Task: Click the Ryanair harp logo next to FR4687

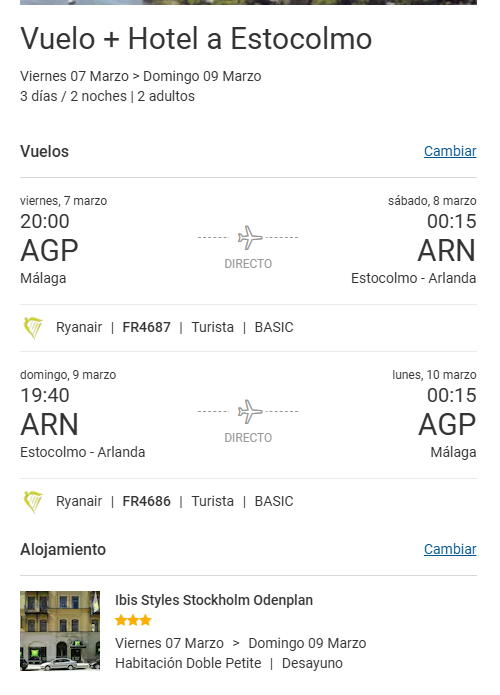Action: pyautogui.click(x=33, y=328)
